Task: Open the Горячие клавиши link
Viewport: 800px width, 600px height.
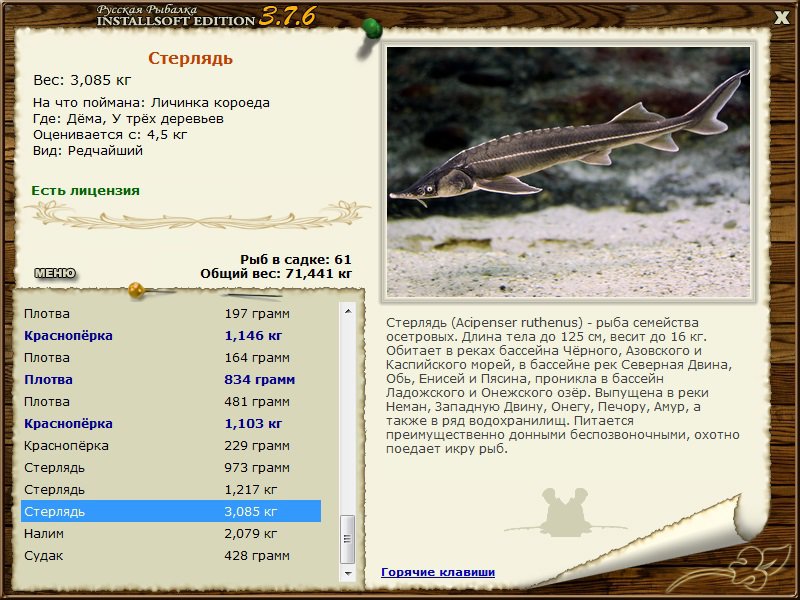Action: point(438,572)
